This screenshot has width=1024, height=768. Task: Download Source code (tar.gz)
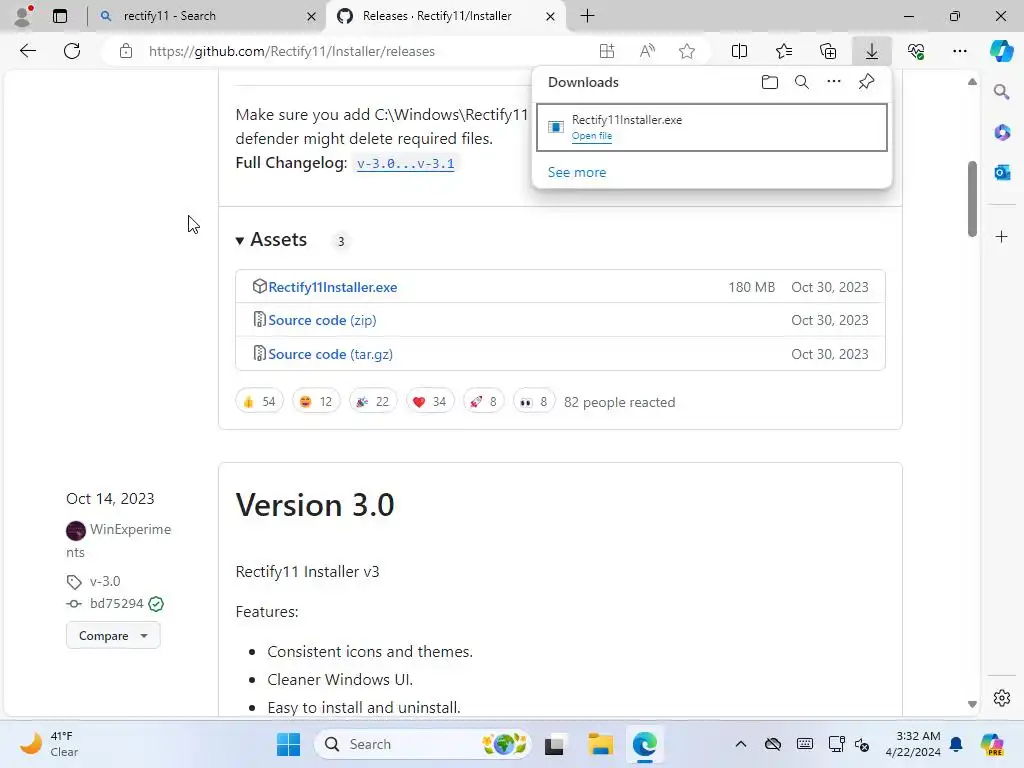pyautogui.click(x=330, y=354)
